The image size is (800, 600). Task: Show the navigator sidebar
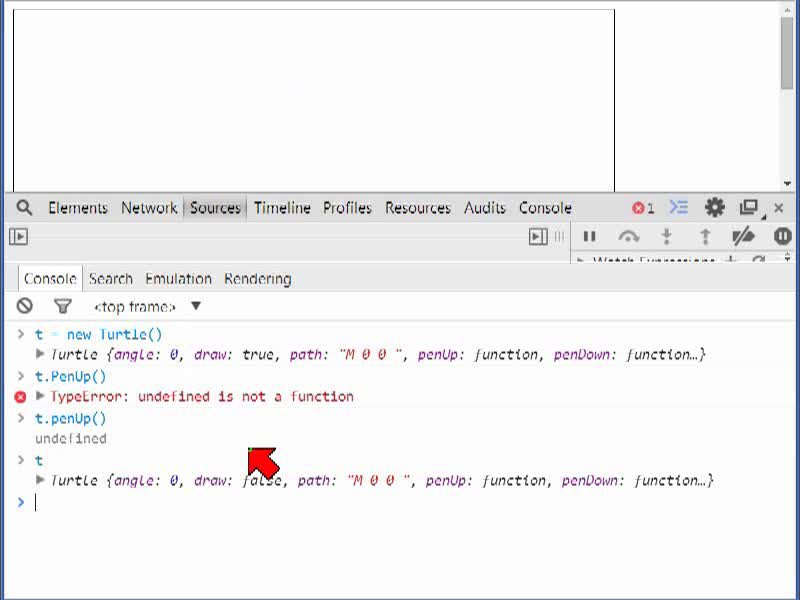point(18,236)
